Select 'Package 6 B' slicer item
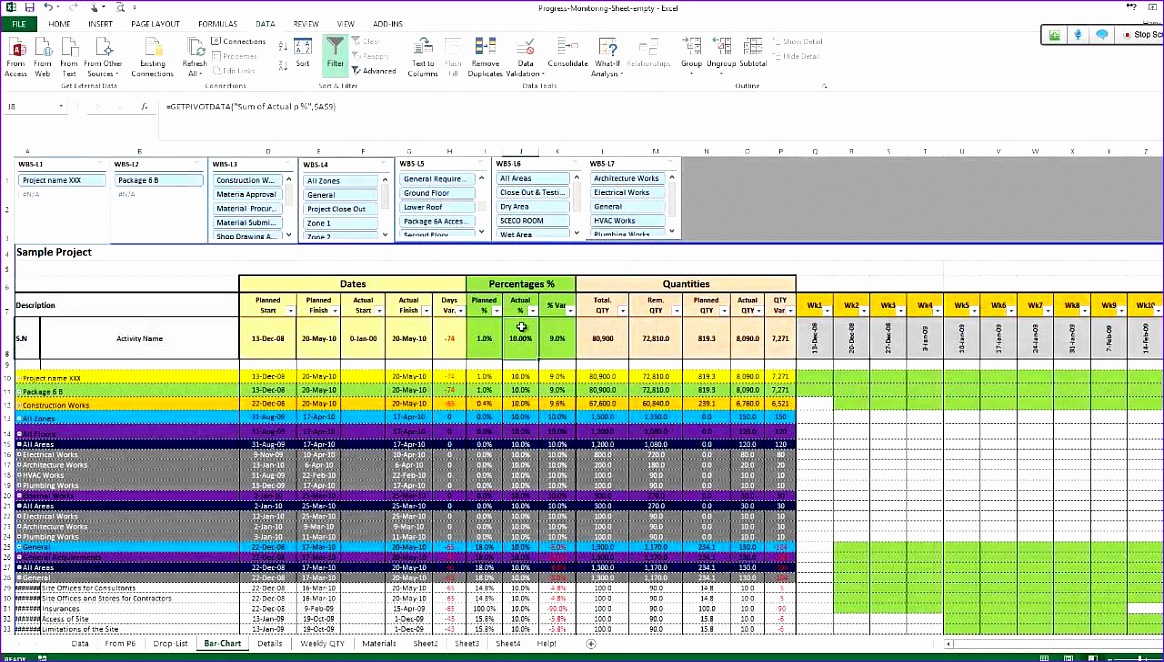Screen dimensions: 1164x662 [160, 180]
